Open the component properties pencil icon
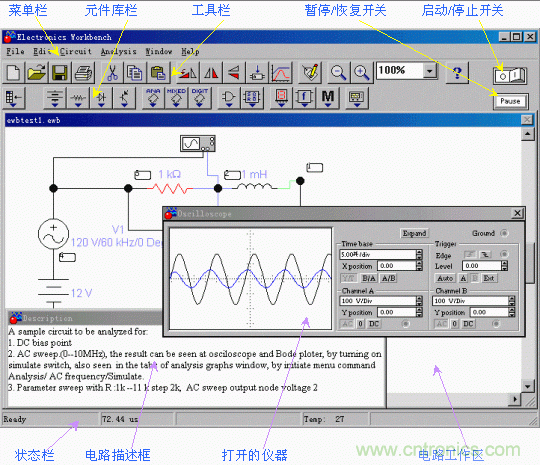This screenshot has height=465, width=540. pos(311,73)
